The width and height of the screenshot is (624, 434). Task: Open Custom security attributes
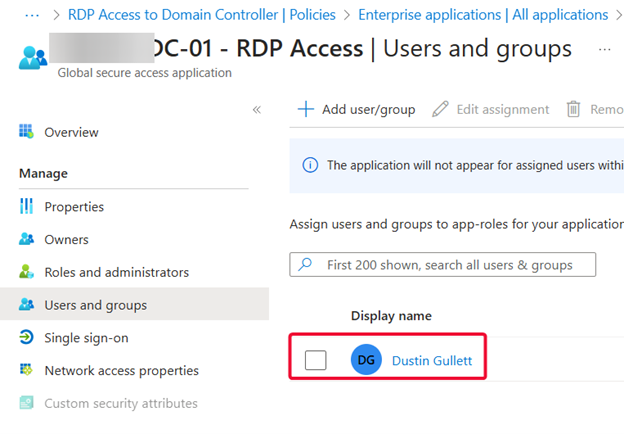coord(121,403)
